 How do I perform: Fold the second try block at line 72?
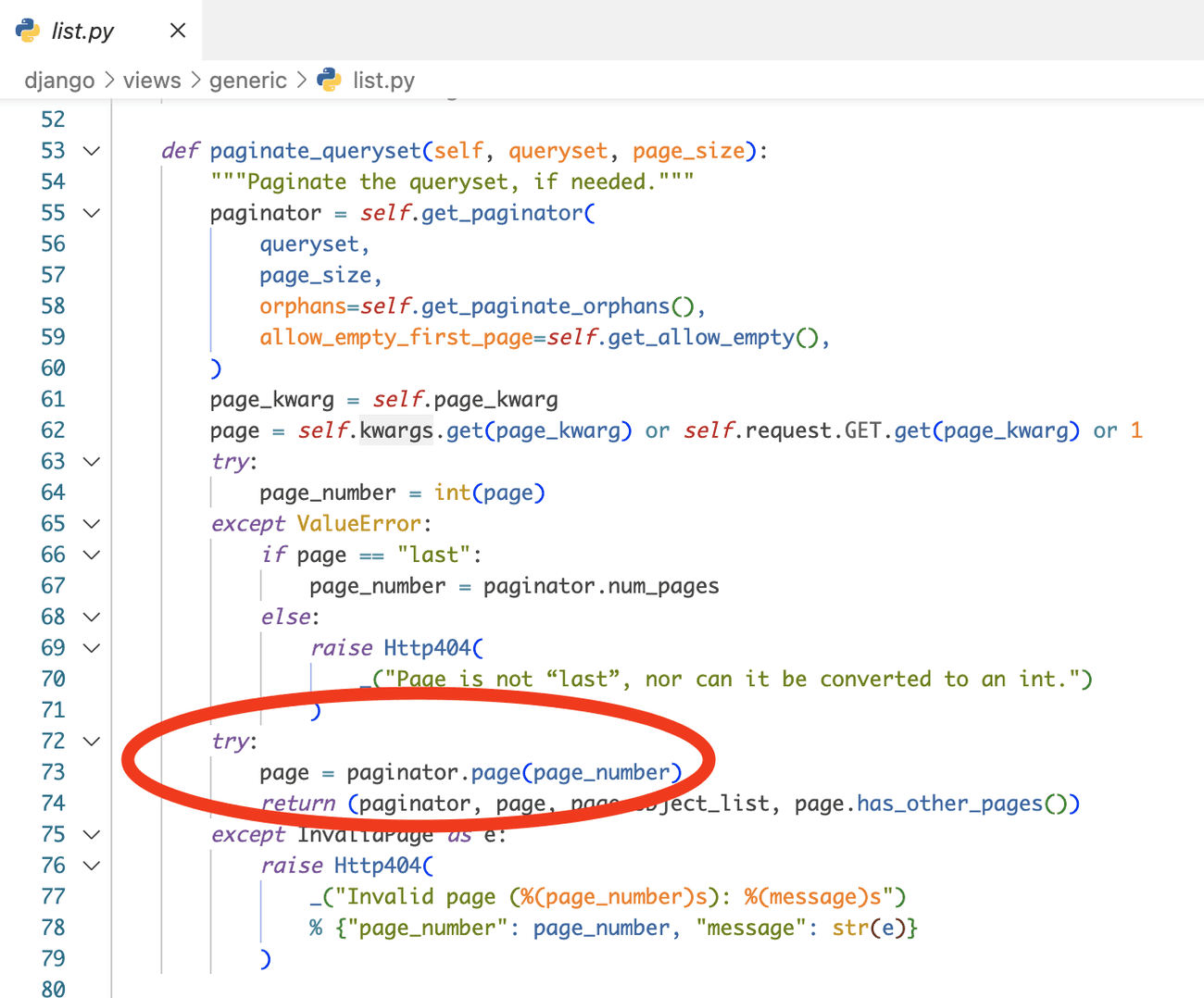pos(92,741)
